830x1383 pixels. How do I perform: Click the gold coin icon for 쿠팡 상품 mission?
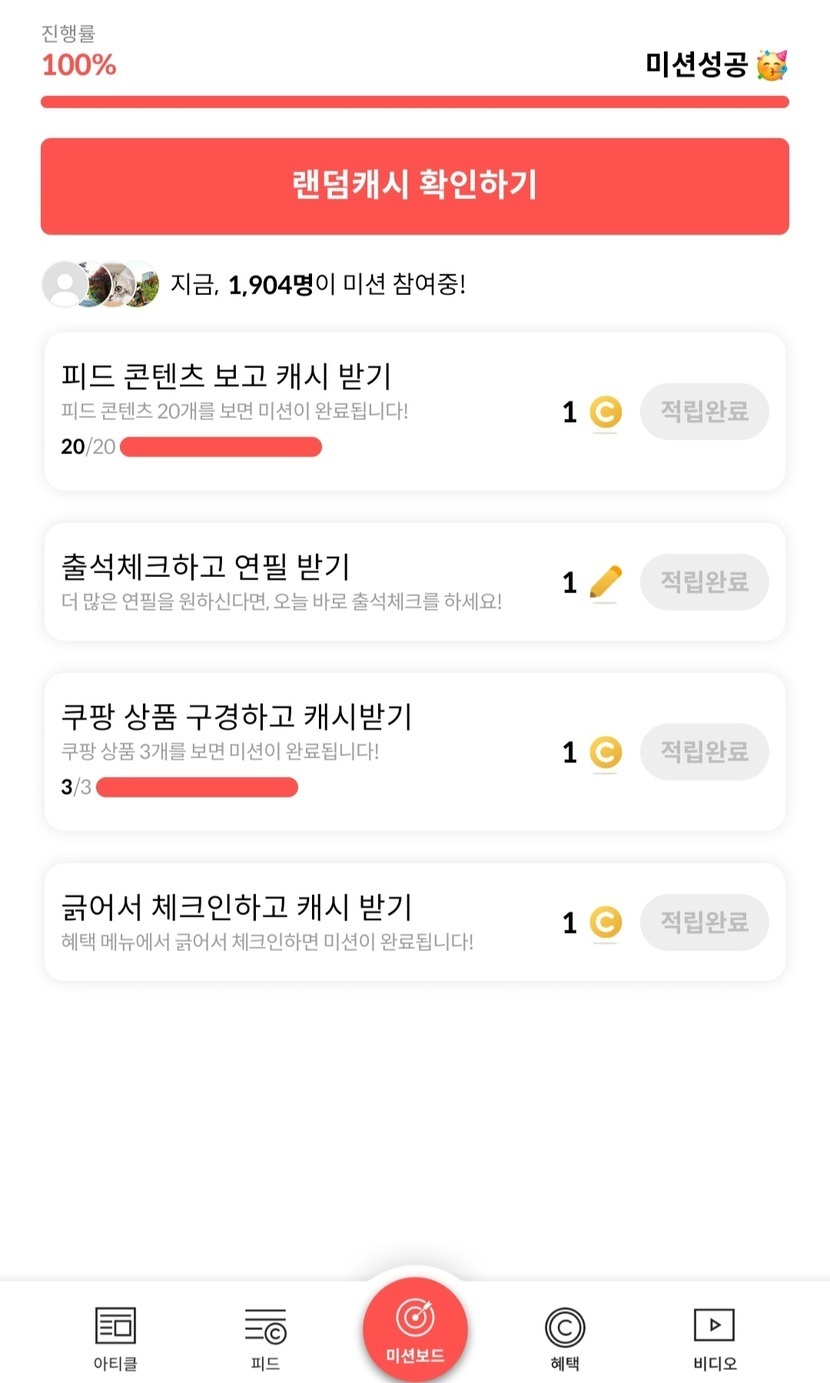[x=605, y=752]
